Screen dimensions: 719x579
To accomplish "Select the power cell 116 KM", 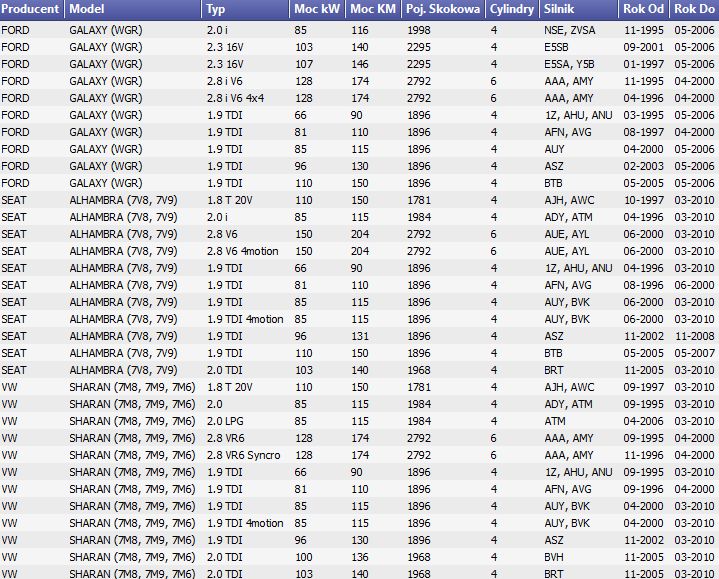I will click(x=360, y=30).
